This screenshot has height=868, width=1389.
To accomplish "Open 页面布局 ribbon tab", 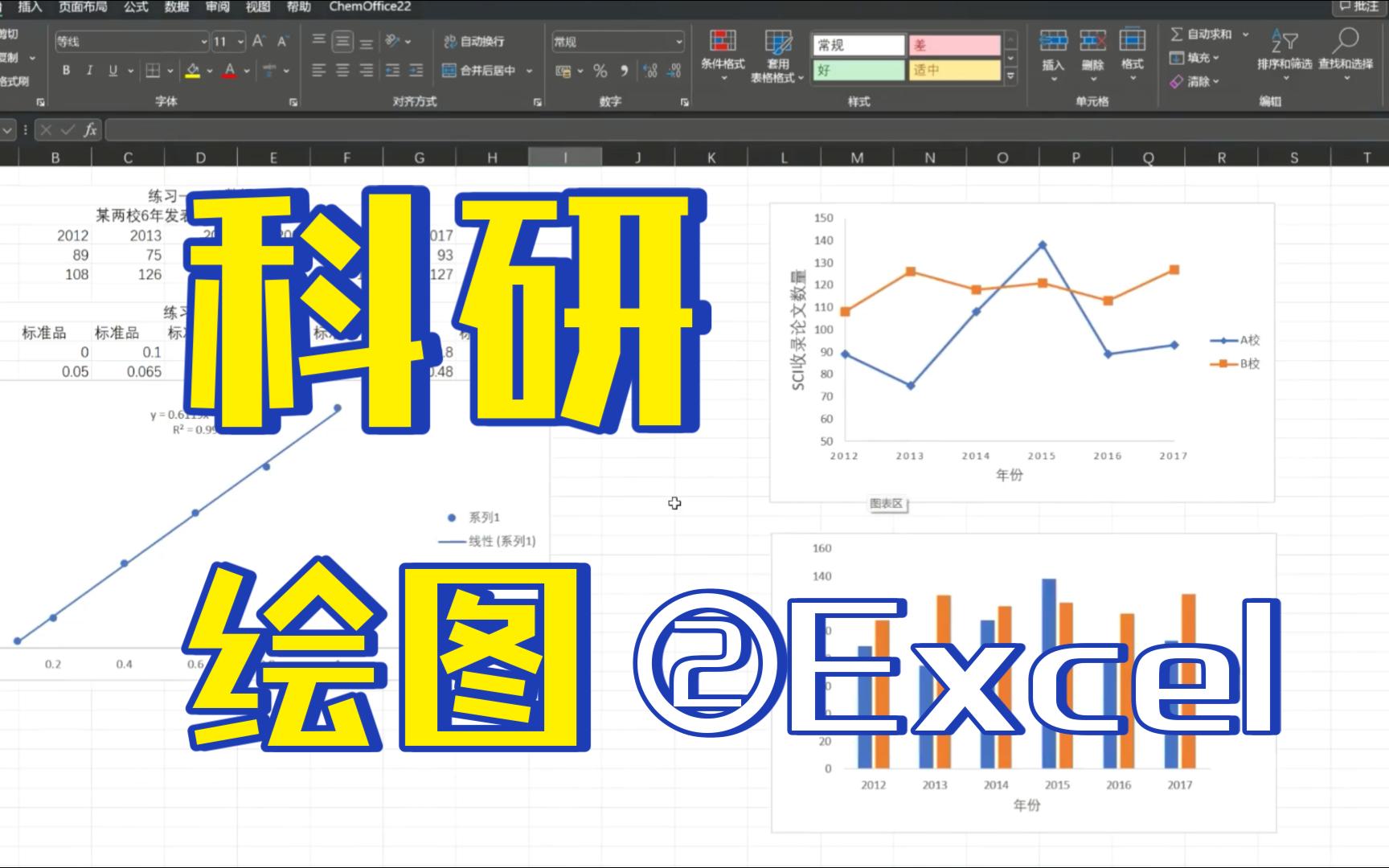I will point(83,6).
